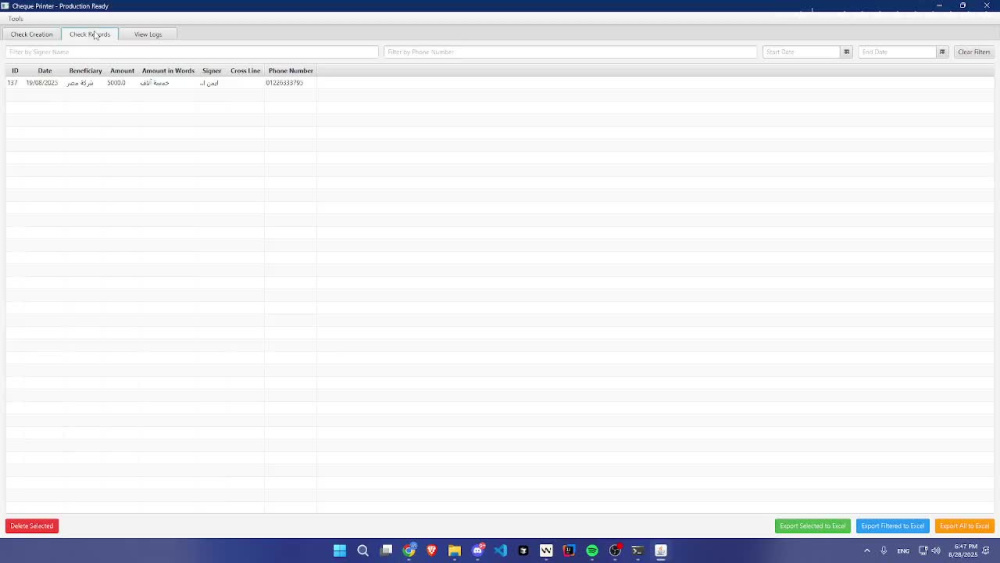Screen dimensions: 1000x563
Task: Open Task View on the taskbar
Action: (x=386, y=551)
